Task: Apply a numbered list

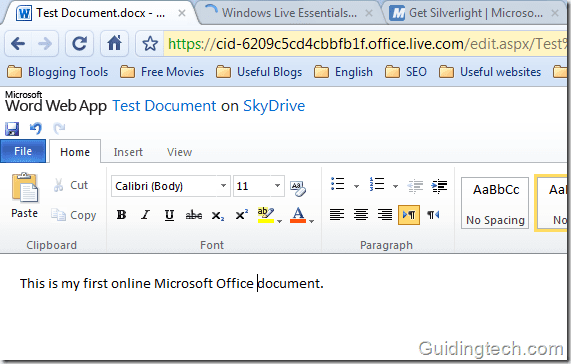Action: tap(377, 184)
